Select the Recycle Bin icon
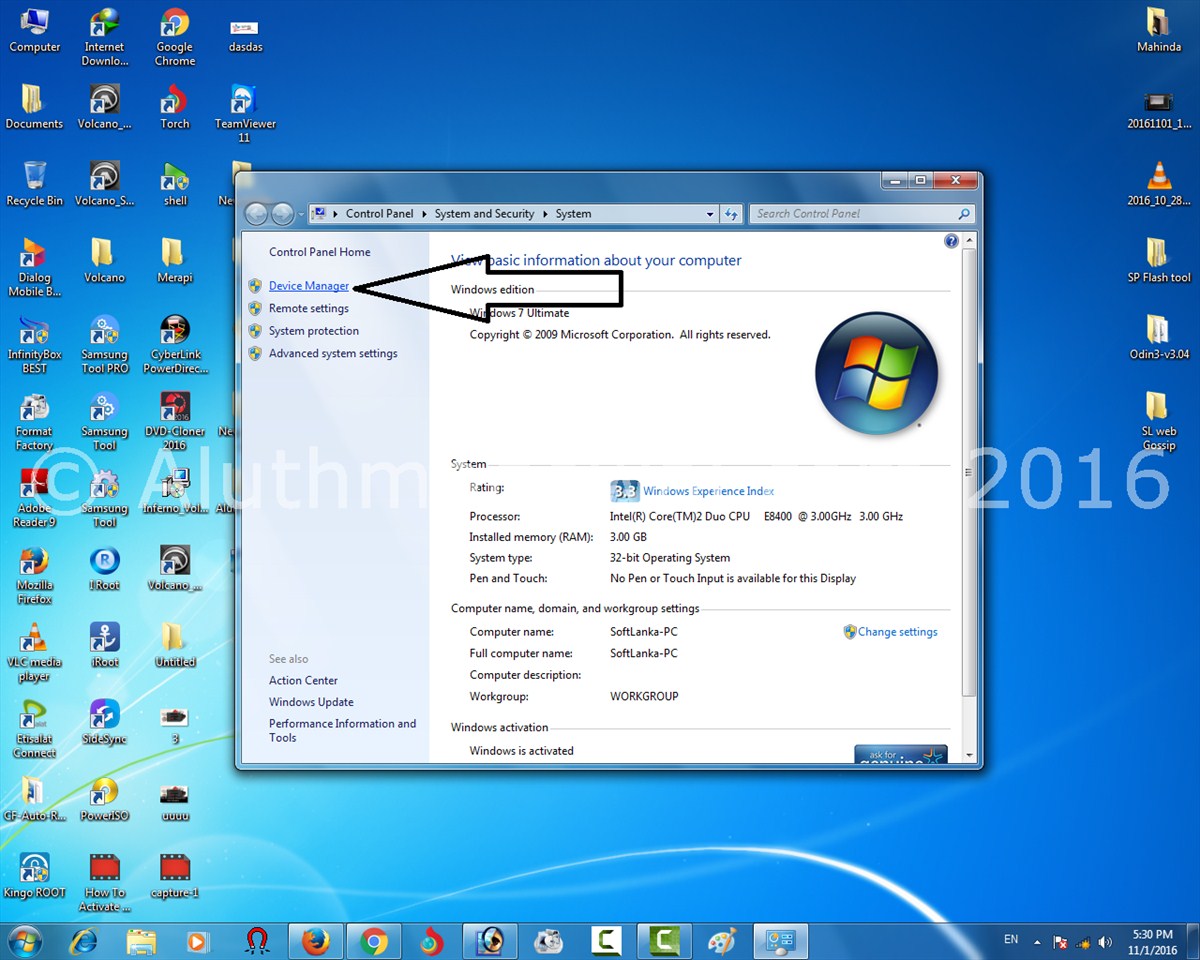 [35, 184]
